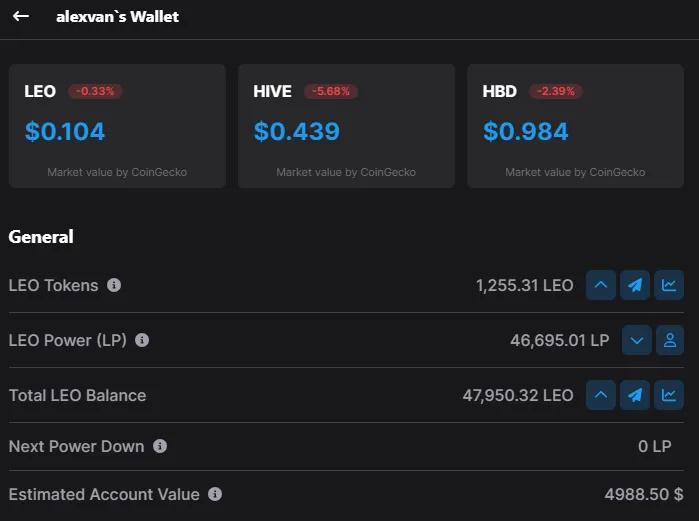Viewport: 699px width, 521px height.
Task: Open chart in Total LEO Balance row
Action: (x=669, y=395)
